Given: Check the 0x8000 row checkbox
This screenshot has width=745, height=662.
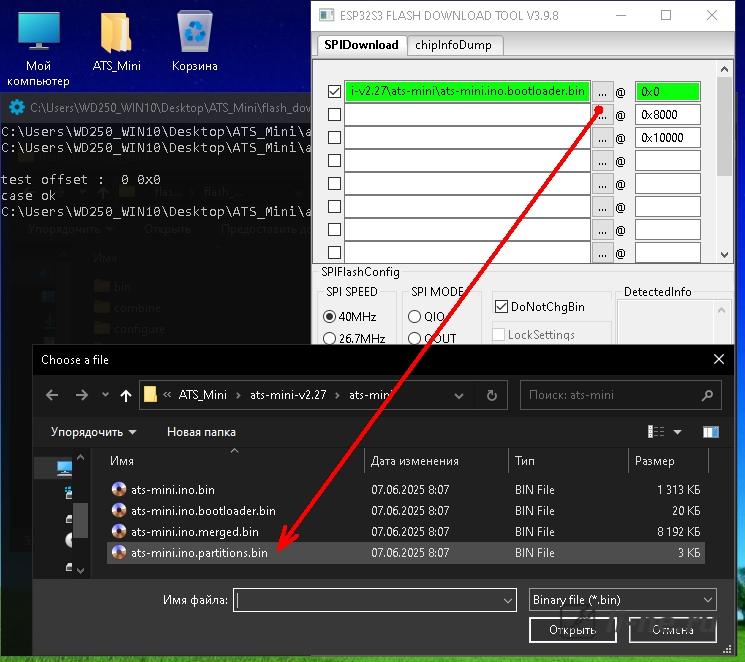Looking at the screenshot, I should [x=334, y=115].
